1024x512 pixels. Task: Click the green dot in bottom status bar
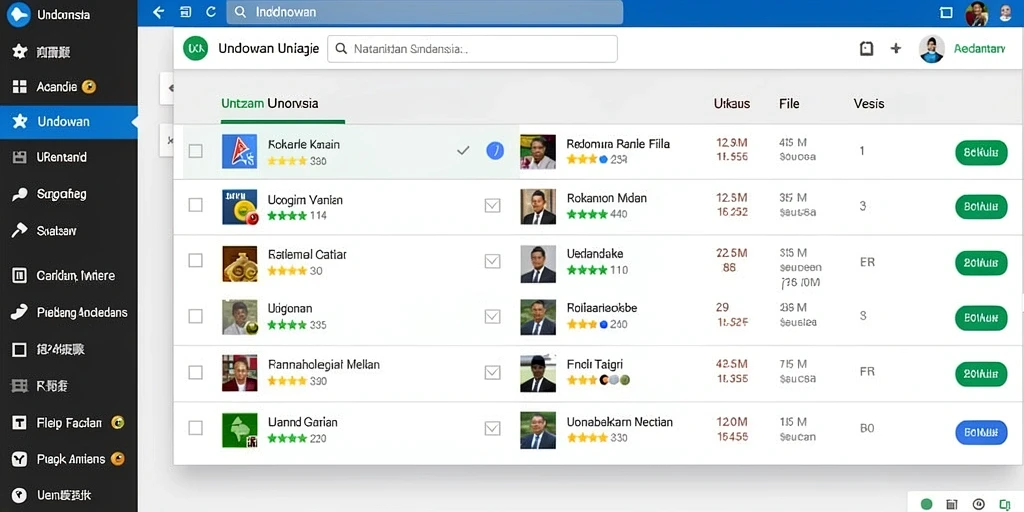click(926, 504)
